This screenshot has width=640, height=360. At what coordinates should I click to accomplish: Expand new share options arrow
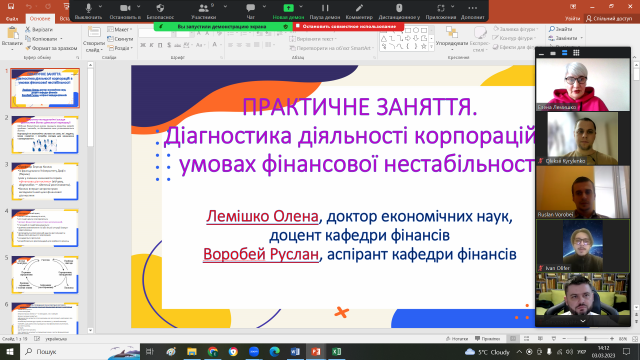click(x=301, y=7)
